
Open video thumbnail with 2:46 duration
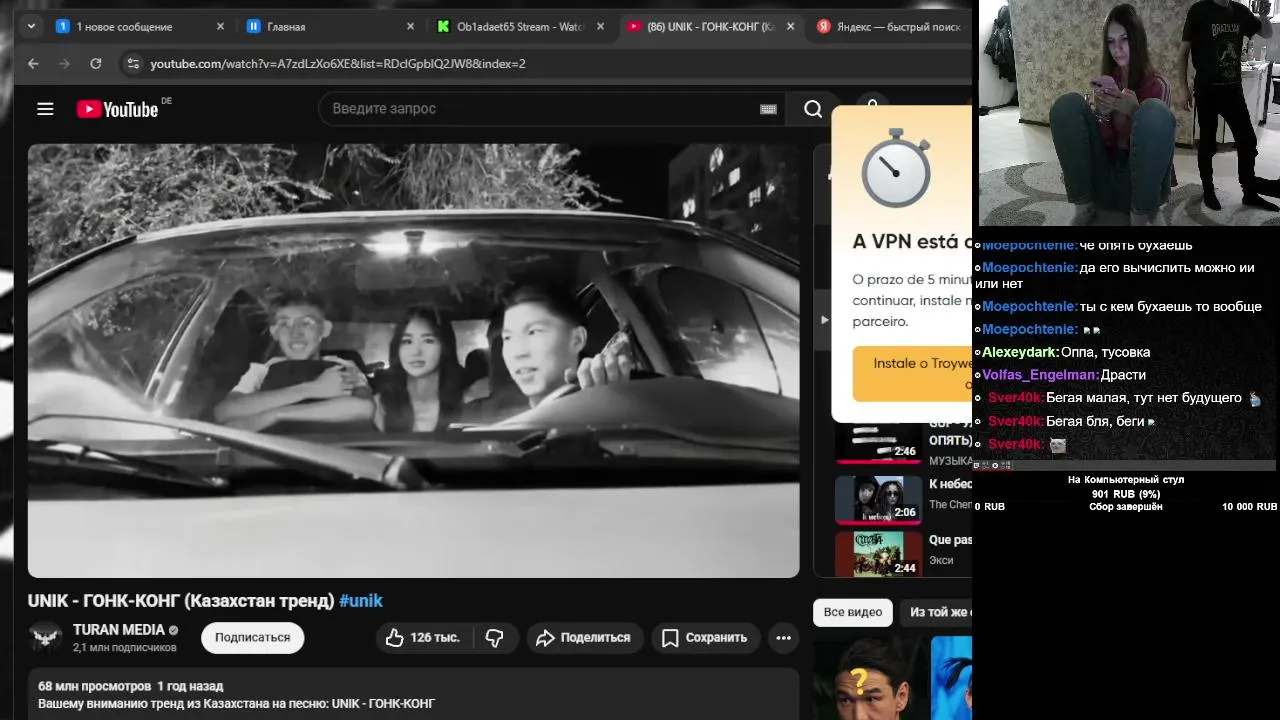tap(878, 443)
